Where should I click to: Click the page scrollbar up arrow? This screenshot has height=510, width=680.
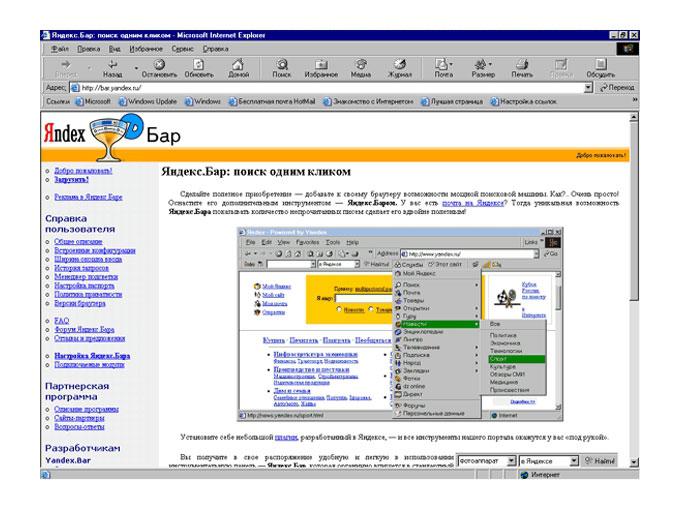pyautogui.click(x=634, y=117)
